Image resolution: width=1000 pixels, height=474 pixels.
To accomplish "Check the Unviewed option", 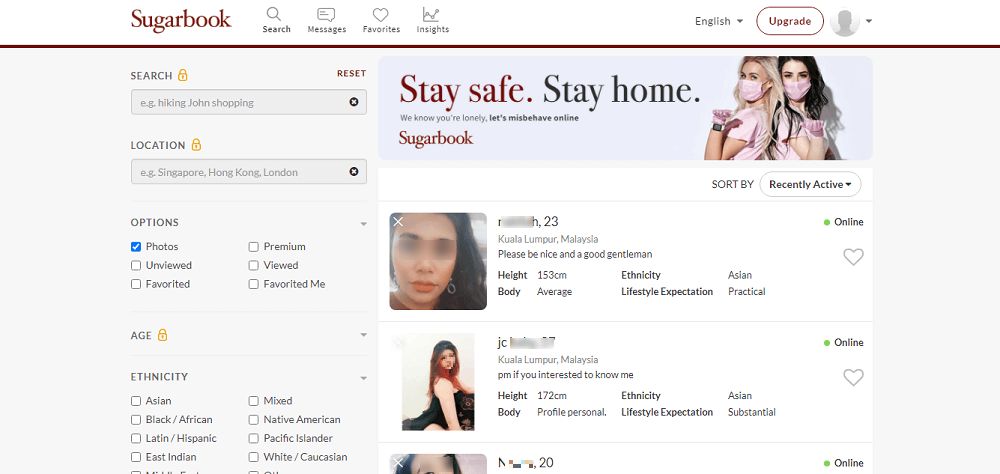I will coord(136,265).
